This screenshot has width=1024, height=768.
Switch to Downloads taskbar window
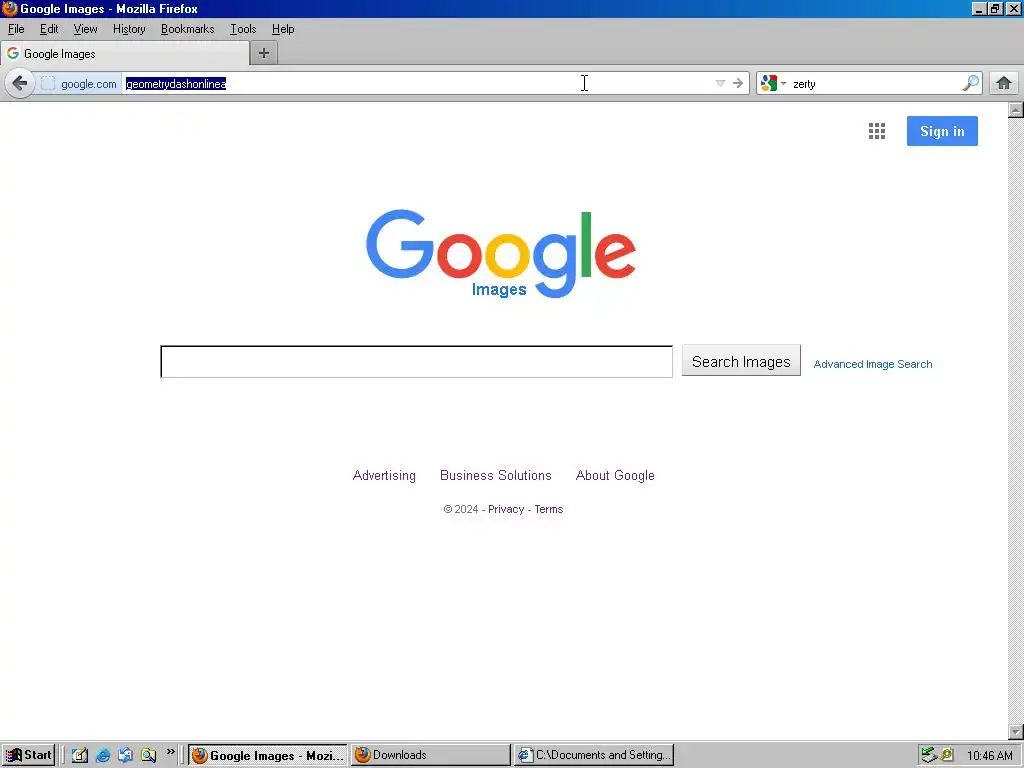430,755
